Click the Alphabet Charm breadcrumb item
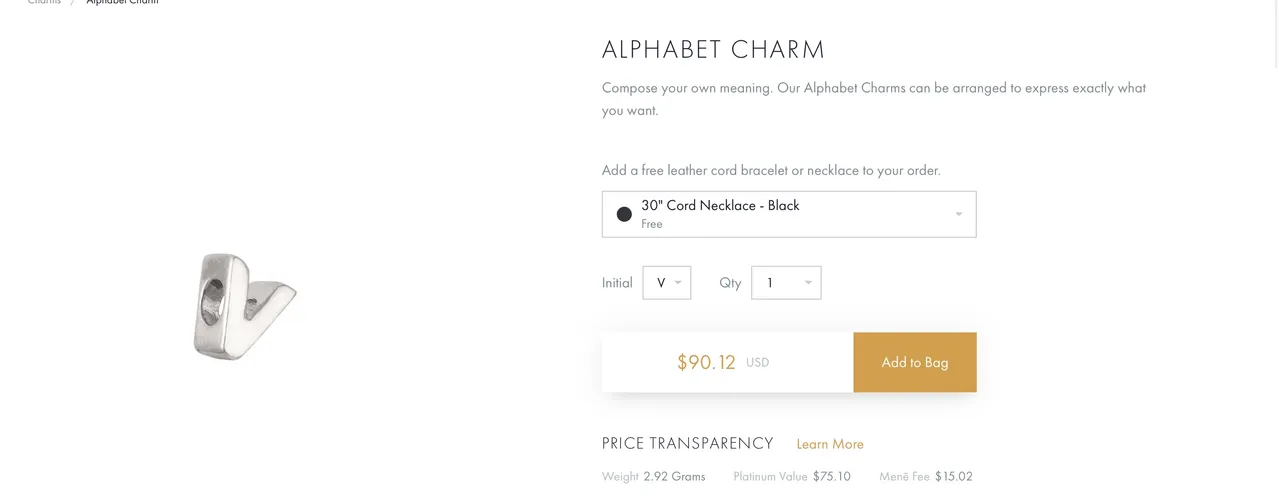The image size is (1280, 496). tap(122, 3)
